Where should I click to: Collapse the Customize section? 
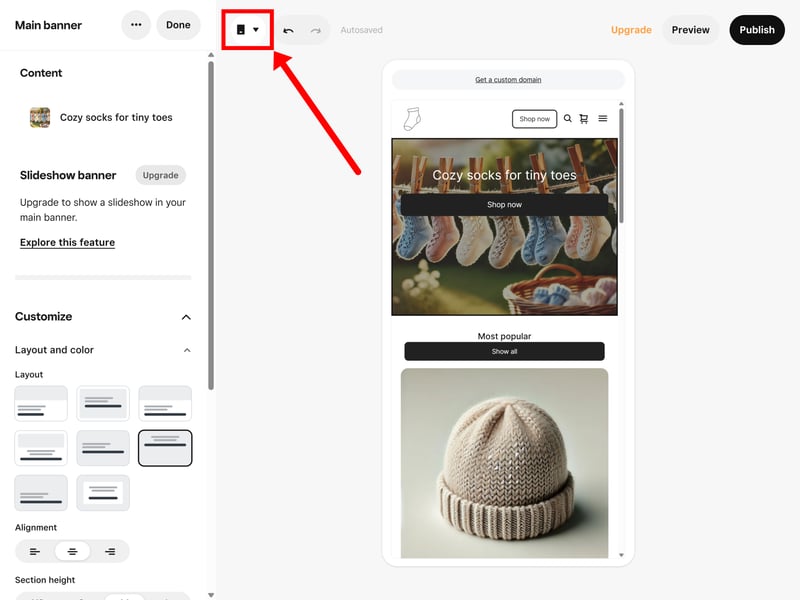pos(186,317)
